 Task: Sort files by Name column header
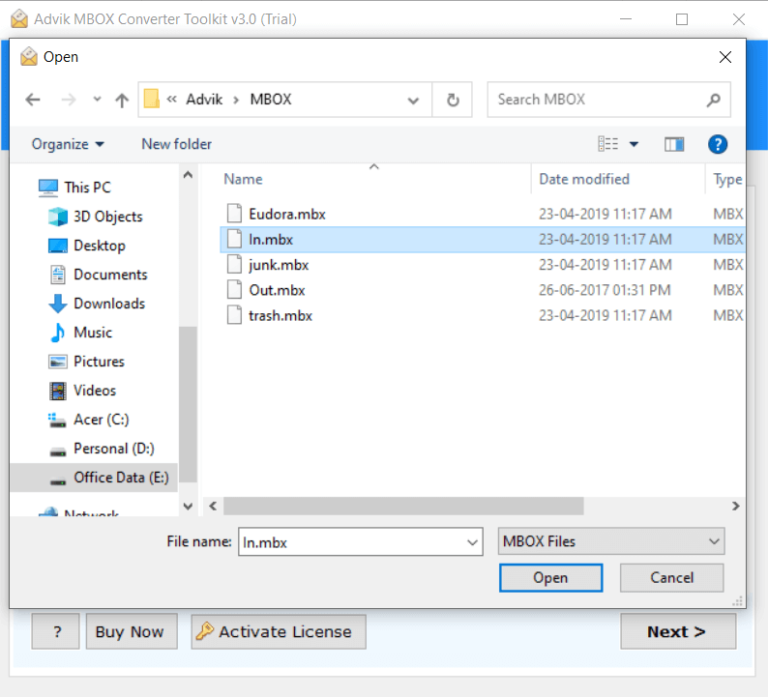[243, 179]
